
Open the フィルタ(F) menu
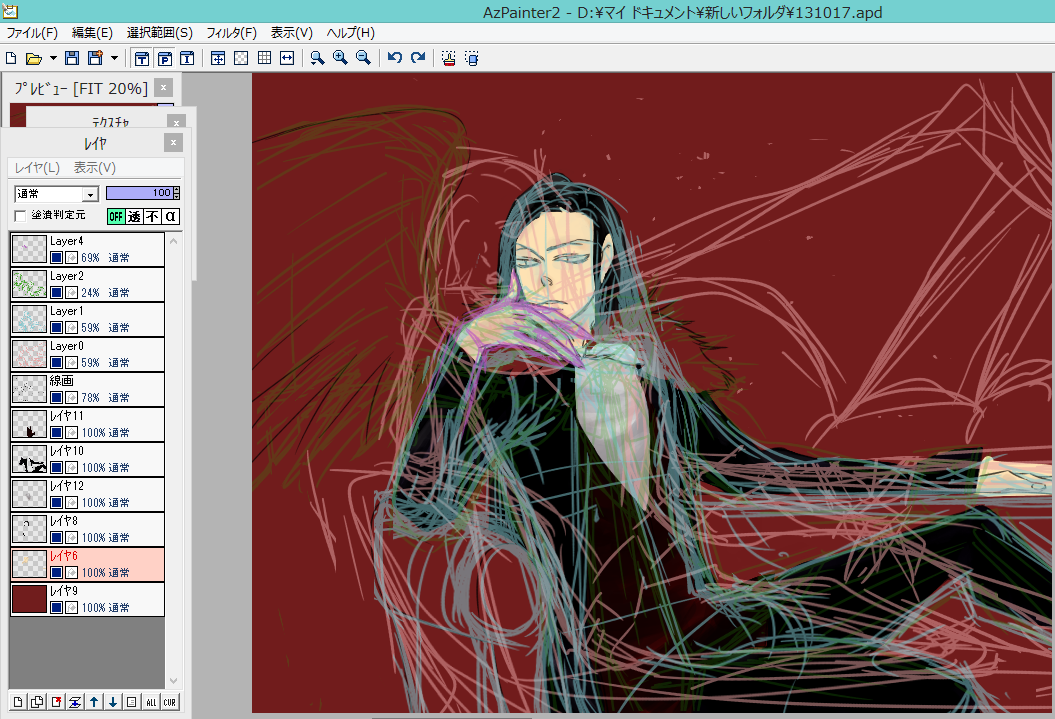tap(231, 33)
